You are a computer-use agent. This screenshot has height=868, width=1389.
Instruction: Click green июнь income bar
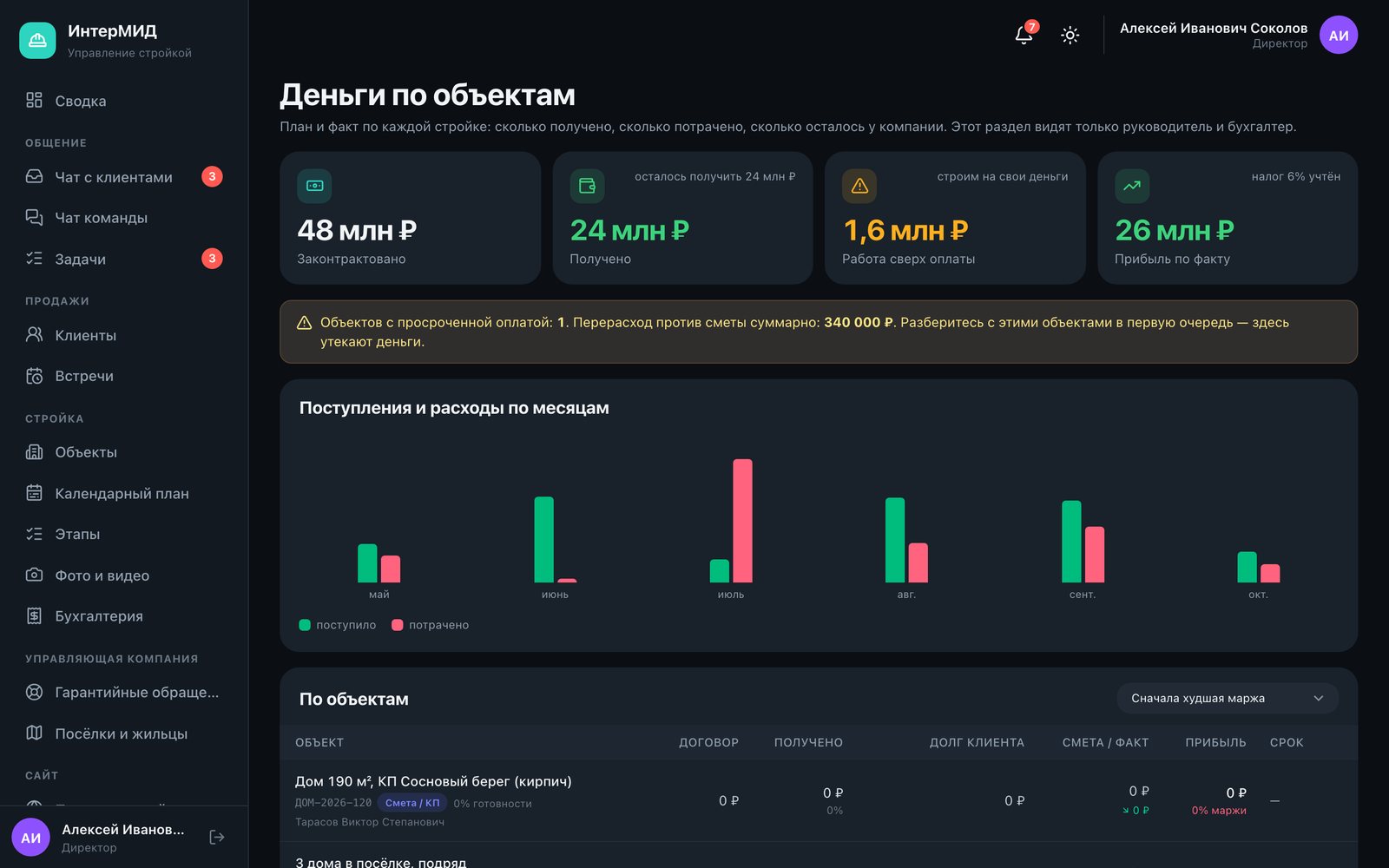[x=543, y=539]
